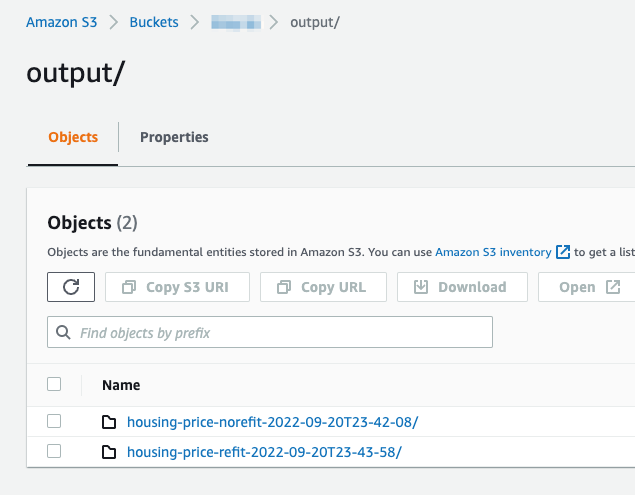
Task: Go to Amazon S3 breadcrumb link
Action: [x=62, y=22]
